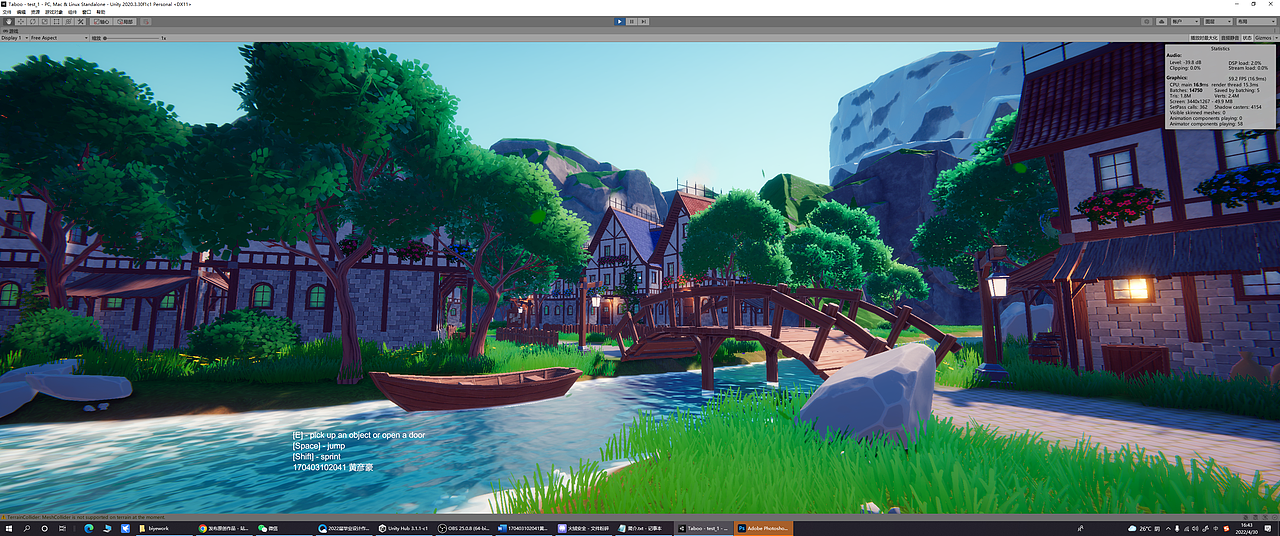Switch to the Chrome window on taskbar
1280x536 pixels.
223,528
